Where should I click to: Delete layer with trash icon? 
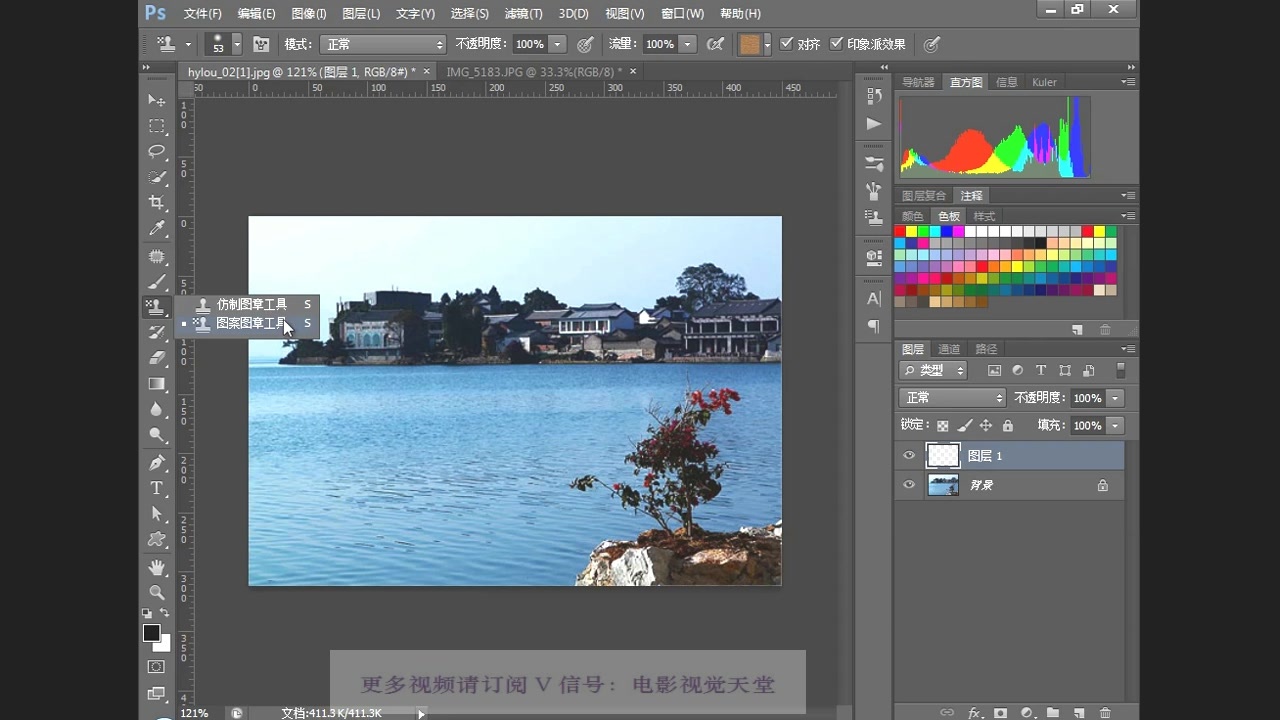(x=1105, y=713)
